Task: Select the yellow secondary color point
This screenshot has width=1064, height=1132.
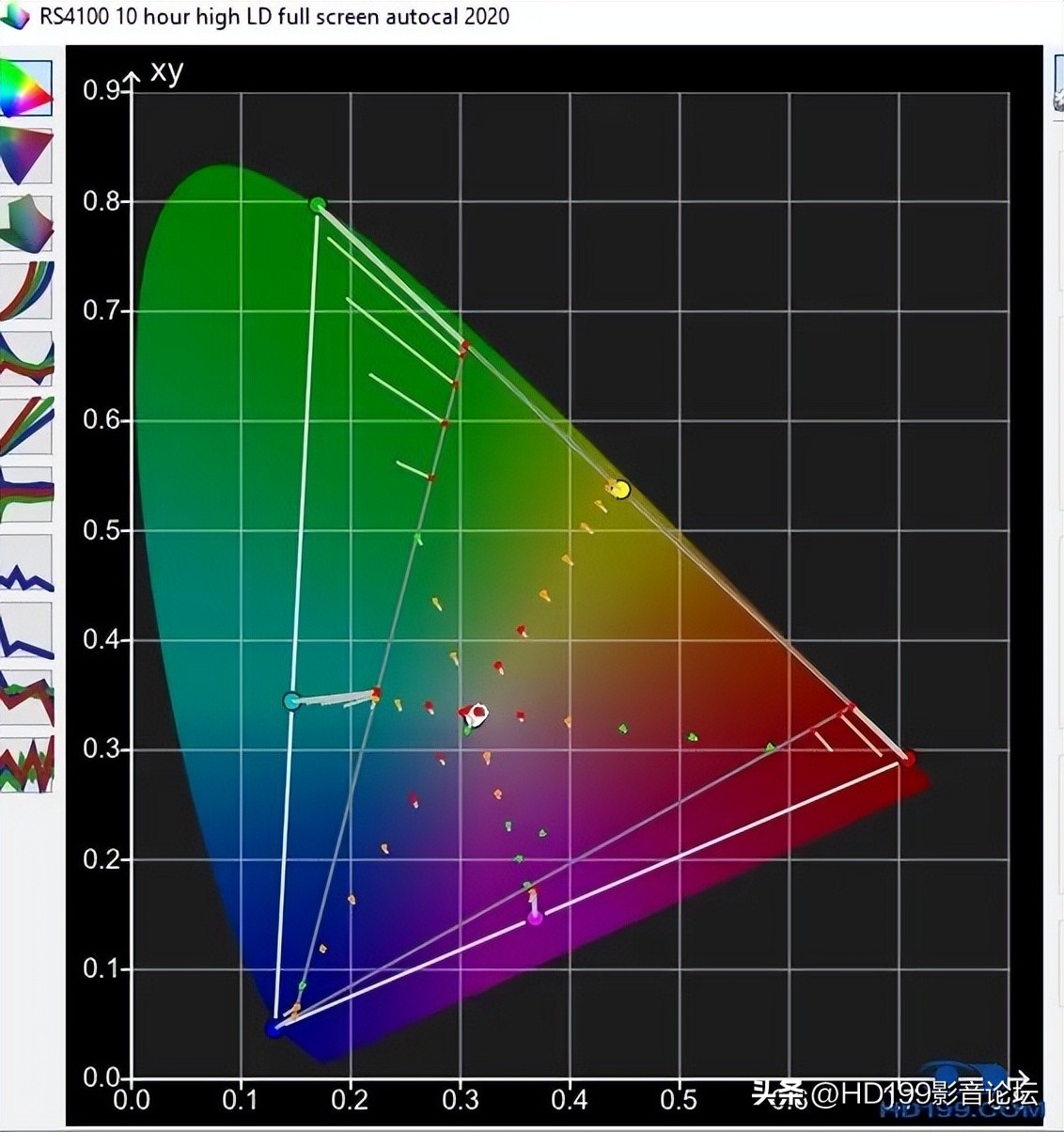Action: pyautogui.click(x=621, y=490)
